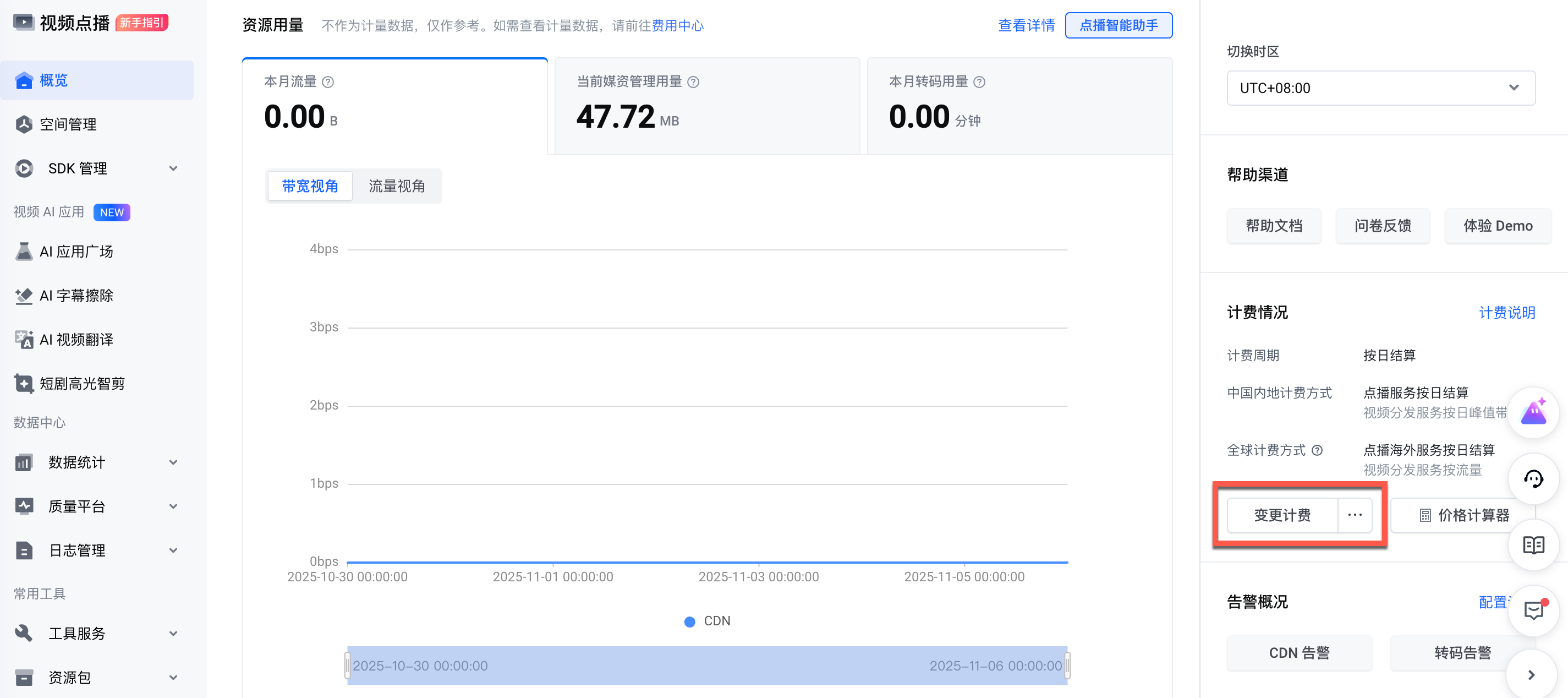Click the documentation book floating icon
The image size is (1568, 698).
pos(1533,544)
